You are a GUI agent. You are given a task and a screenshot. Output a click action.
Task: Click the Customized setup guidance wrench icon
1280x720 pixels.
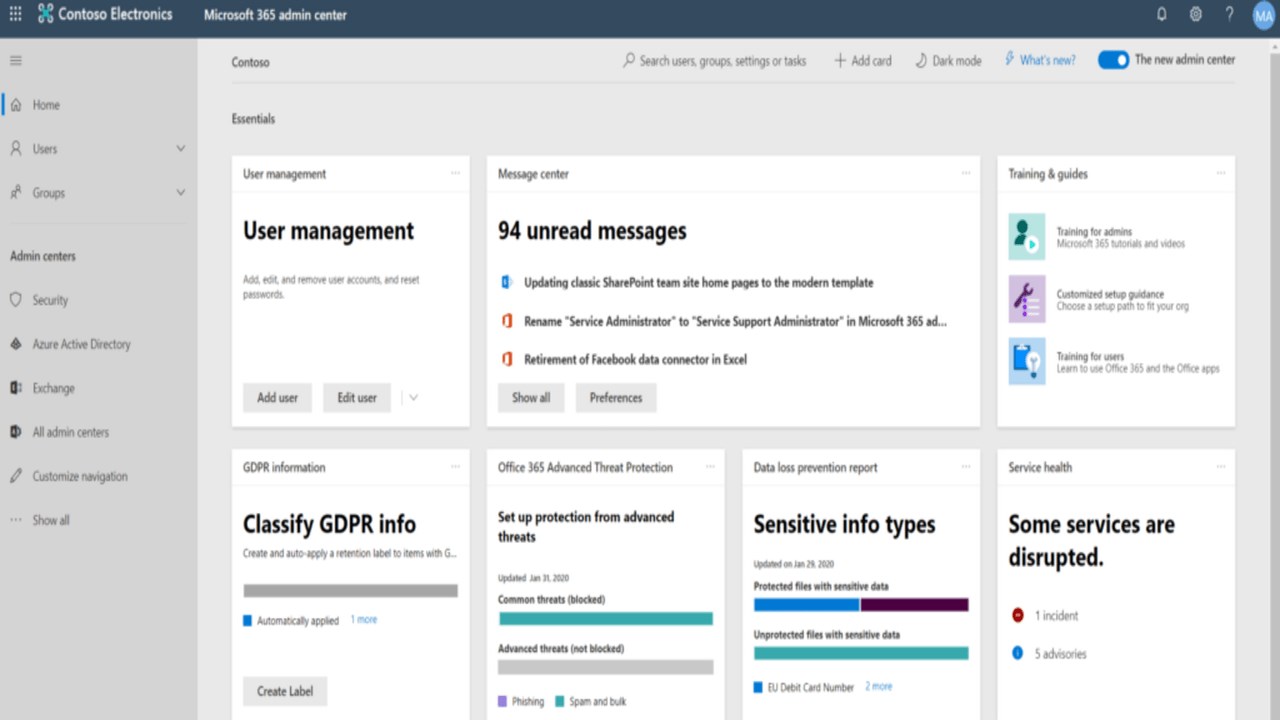(1027, 299)
